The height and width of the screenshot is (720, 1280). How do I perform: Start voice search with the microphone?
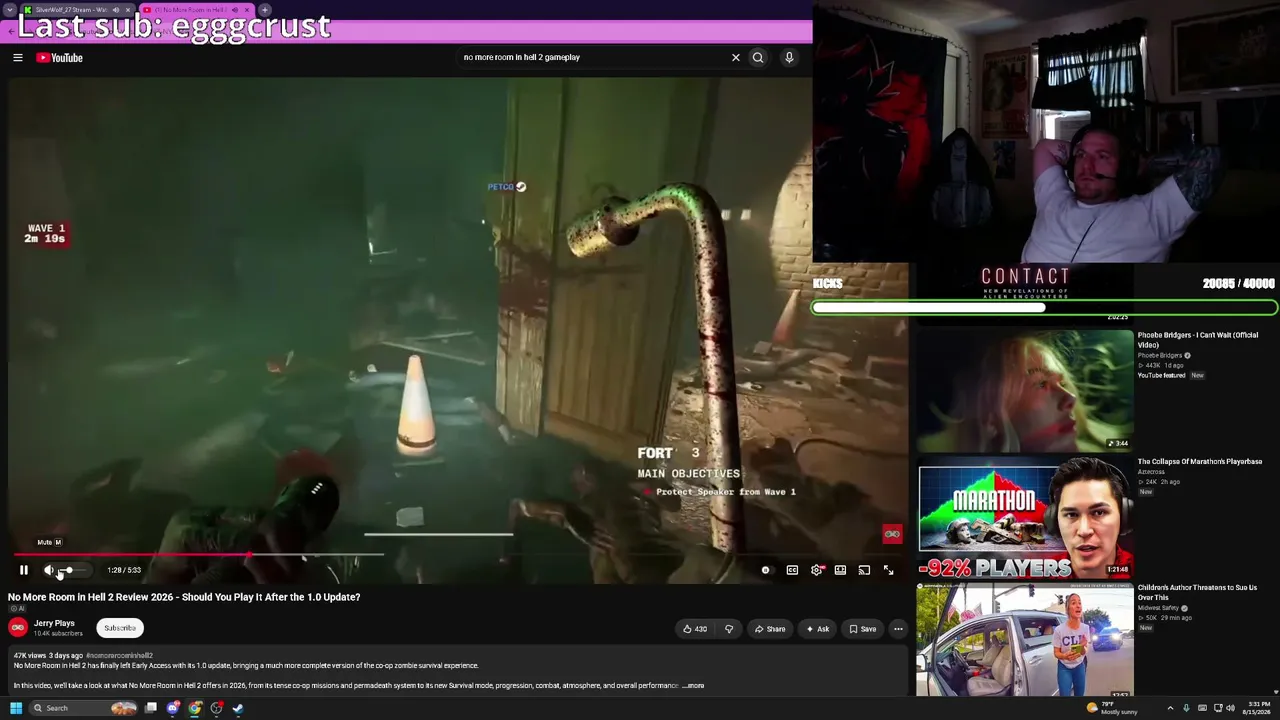789,57
